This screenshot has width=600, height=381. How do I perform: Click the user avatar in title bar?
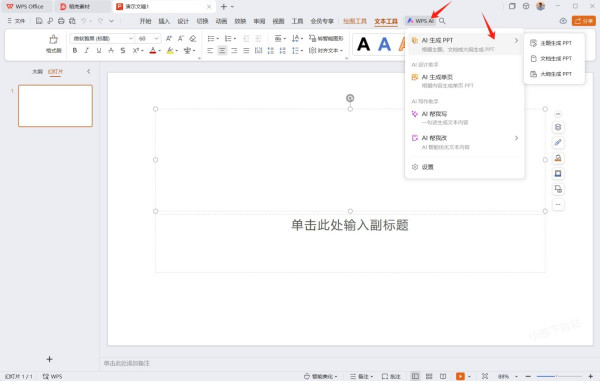pos(540,6)
